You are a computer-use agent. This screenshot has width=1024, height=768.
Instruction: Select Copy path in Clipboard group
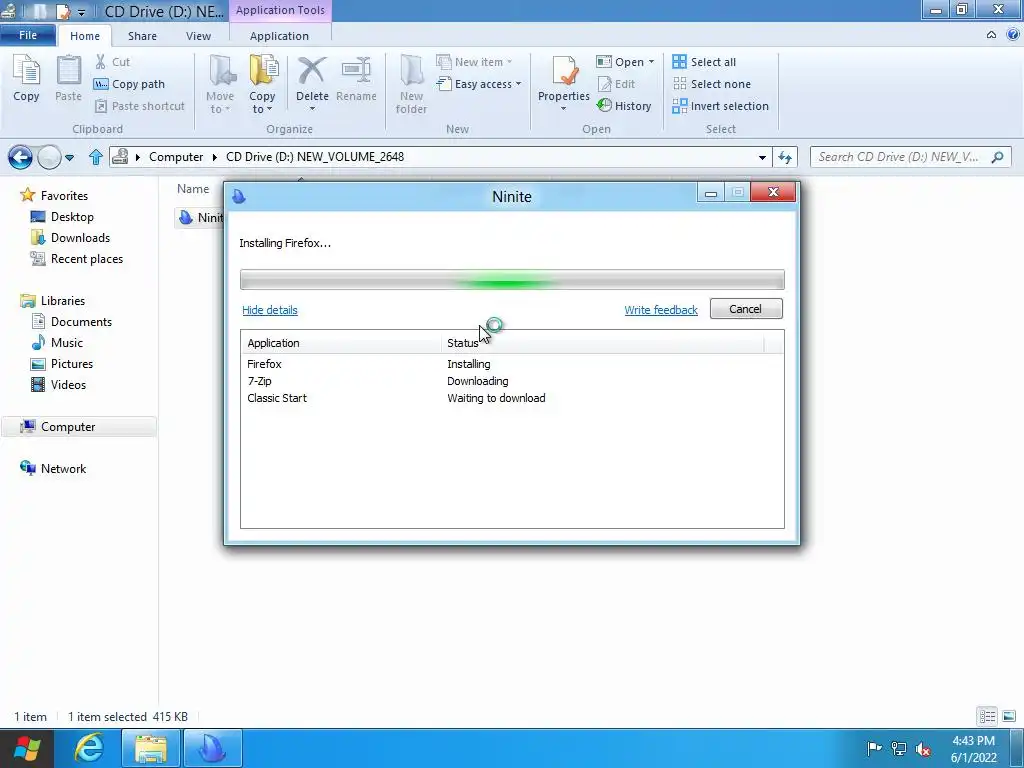point(129,84)
